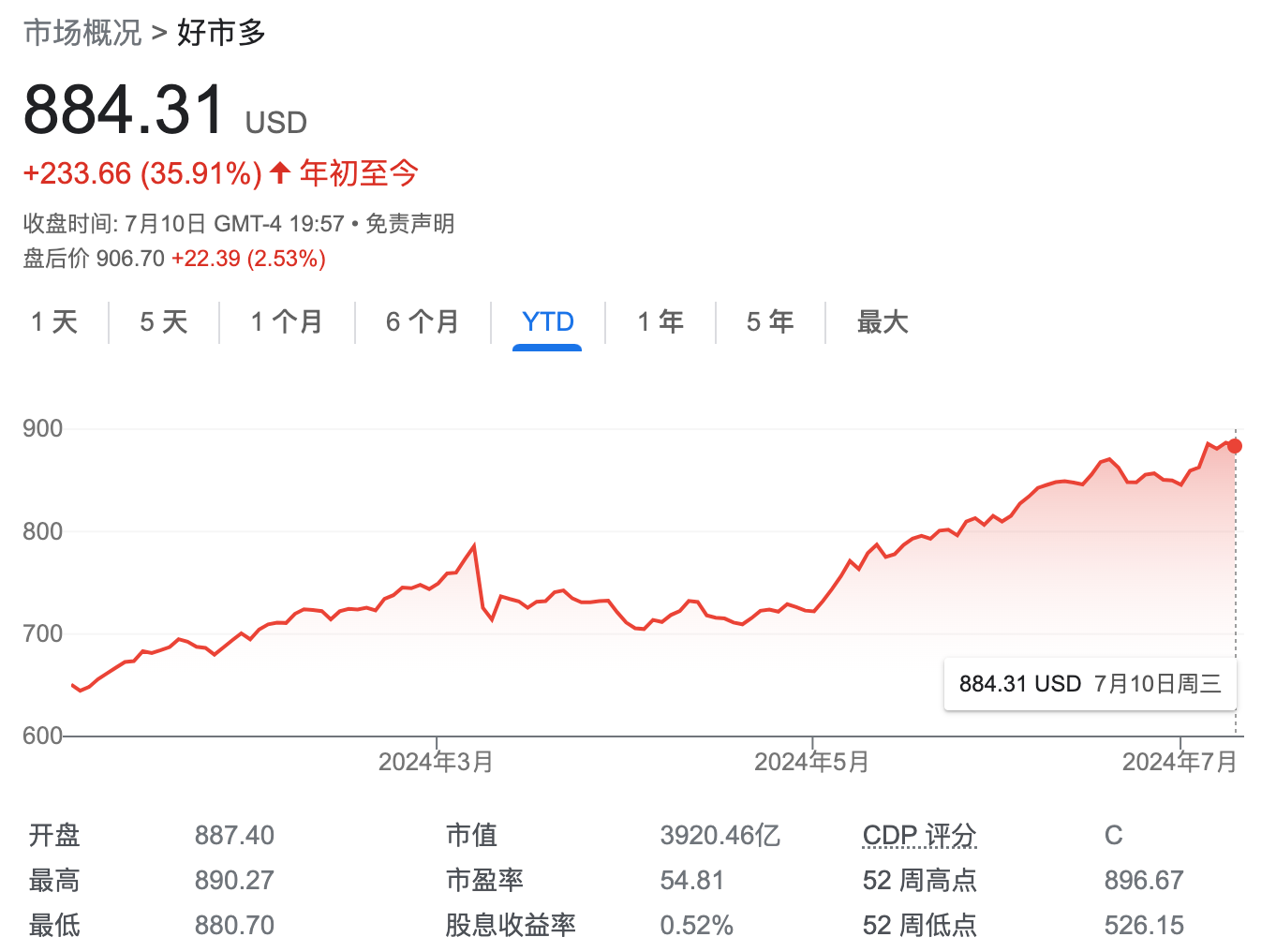Show the 最大 (maximum) time range

click(881, 321)
